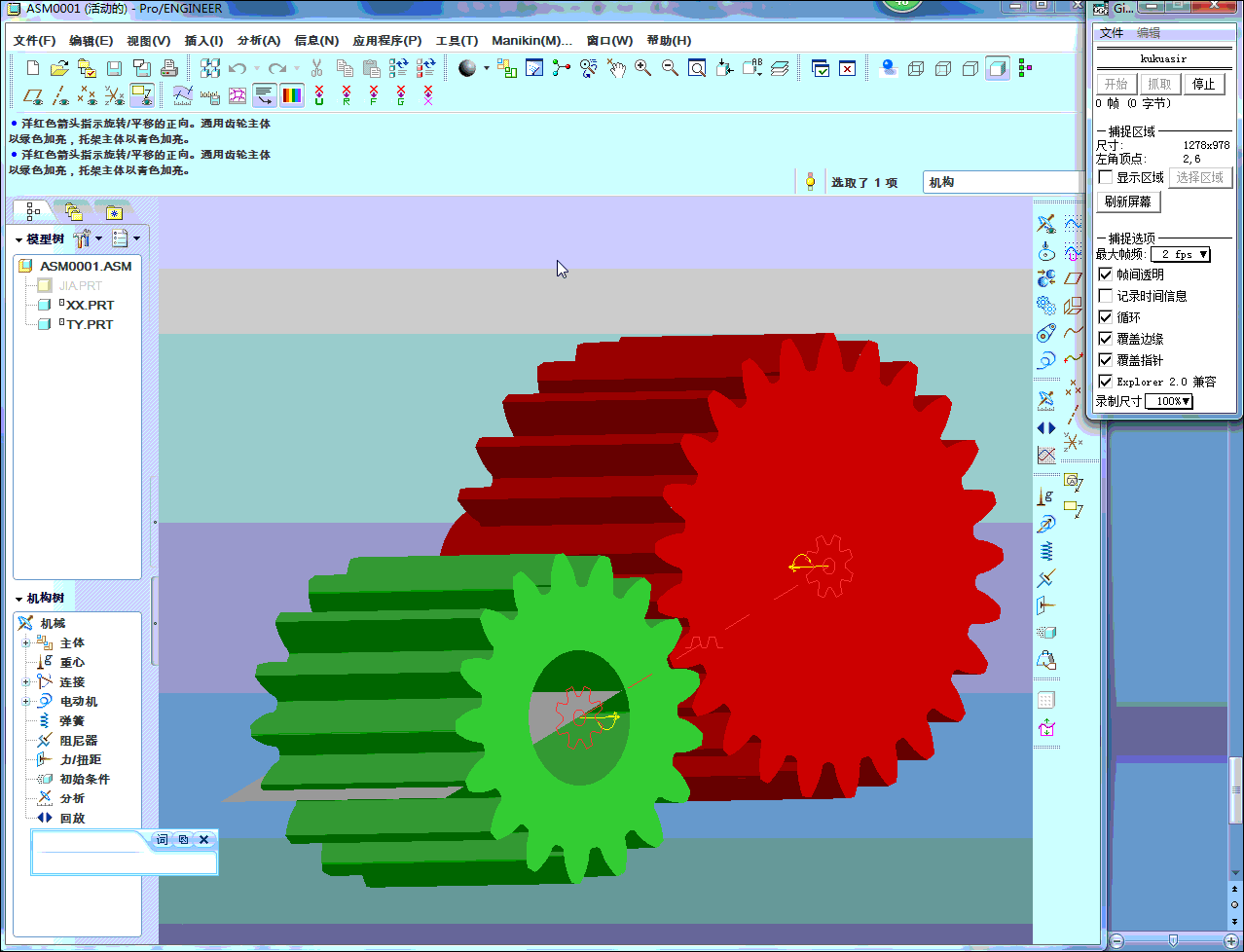Open the 编辑(E) menu
Screen dimensions: 1244x952
tap(91, 40)
